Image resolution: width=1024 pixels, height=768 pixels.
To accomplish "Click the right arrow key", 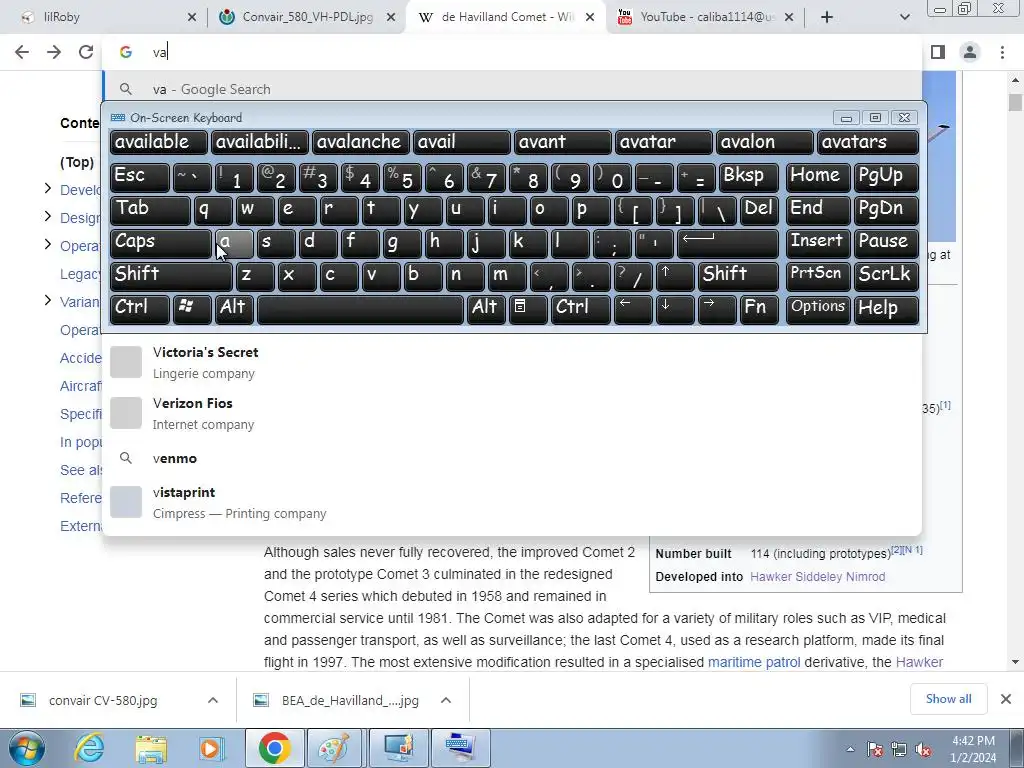I will coord(716,309).
